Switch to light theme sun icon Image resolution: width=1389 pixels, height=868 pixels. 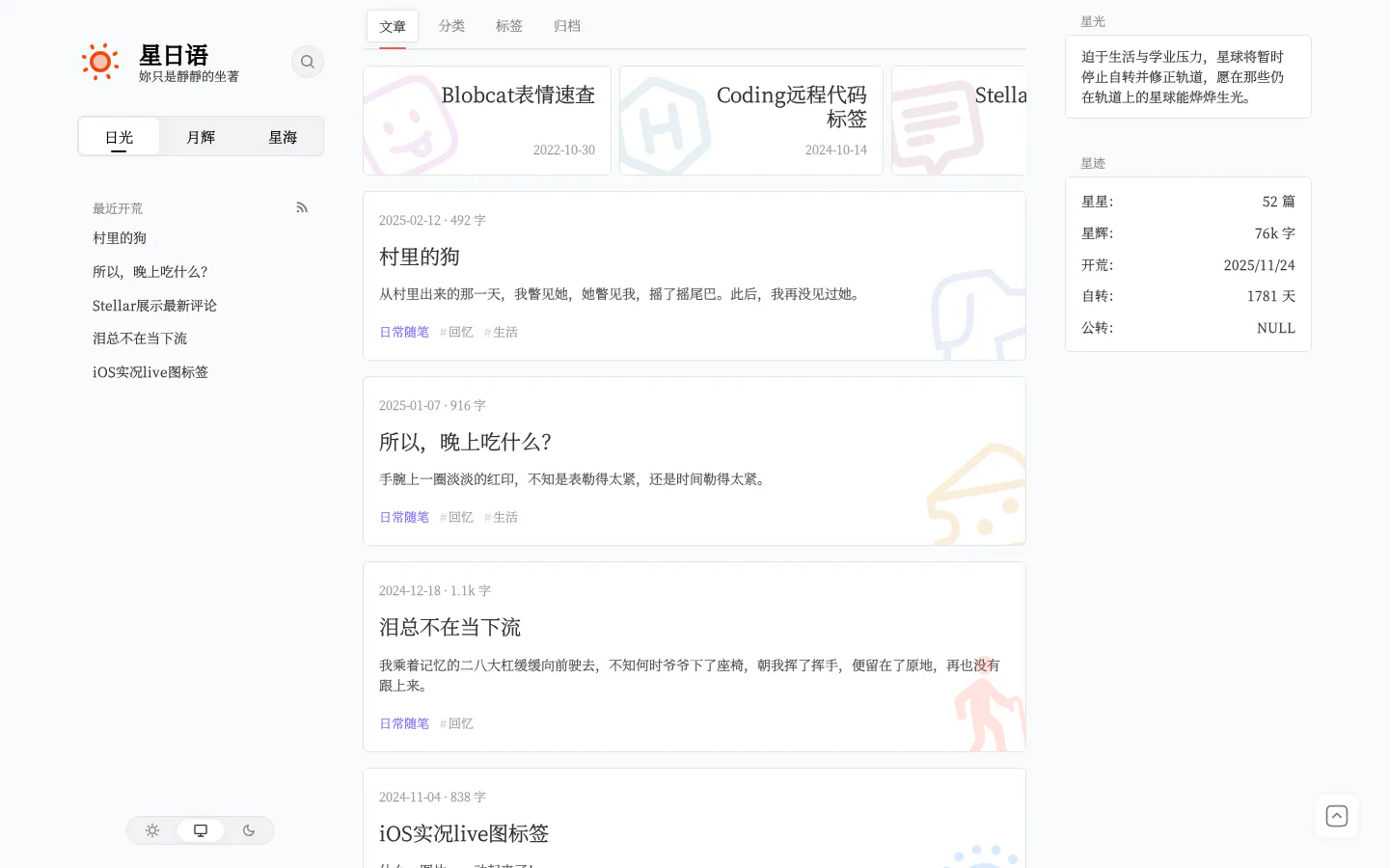coord(152,830)
